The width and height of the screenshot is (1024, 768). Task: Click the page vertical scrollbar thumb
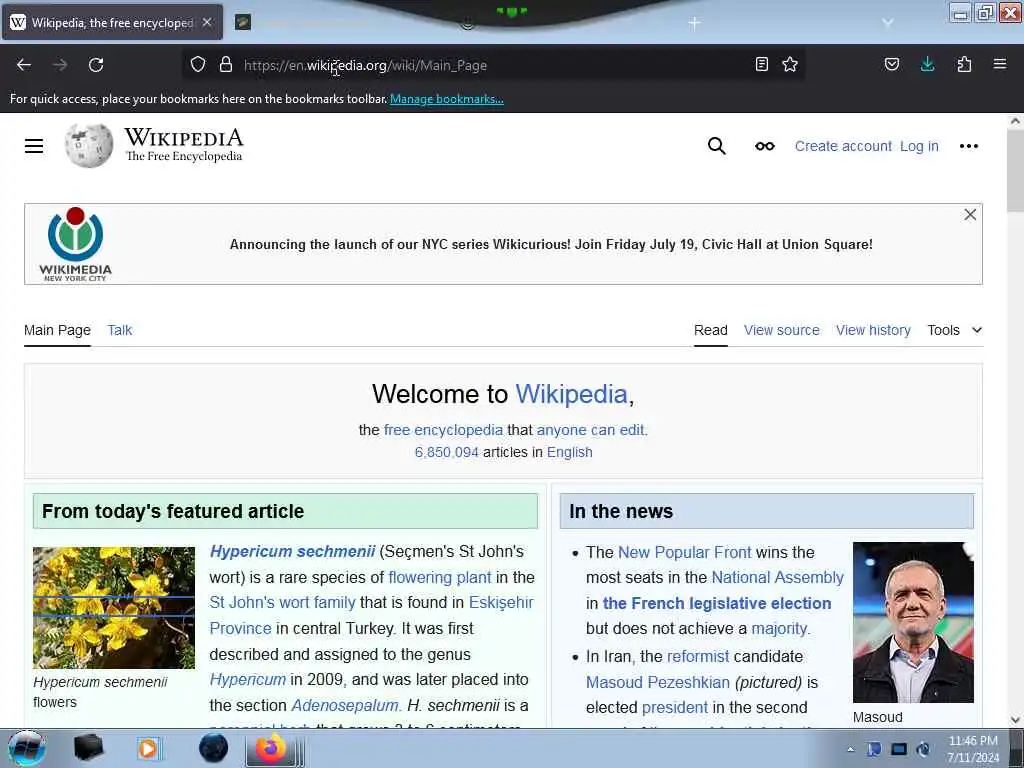pyautogui.click(x=1015, y=170)
